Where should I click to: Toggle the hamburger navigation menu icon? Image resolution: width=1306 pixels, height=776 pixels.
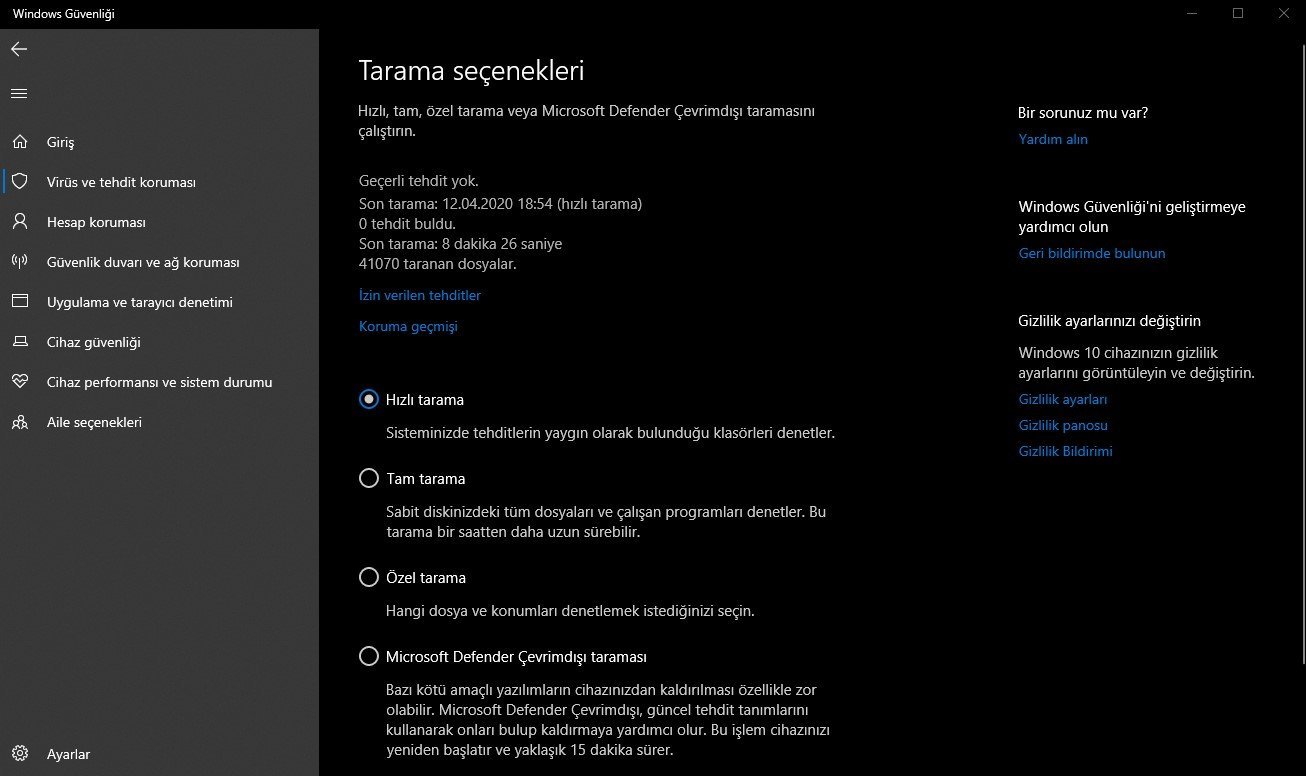tap(19, 94)
